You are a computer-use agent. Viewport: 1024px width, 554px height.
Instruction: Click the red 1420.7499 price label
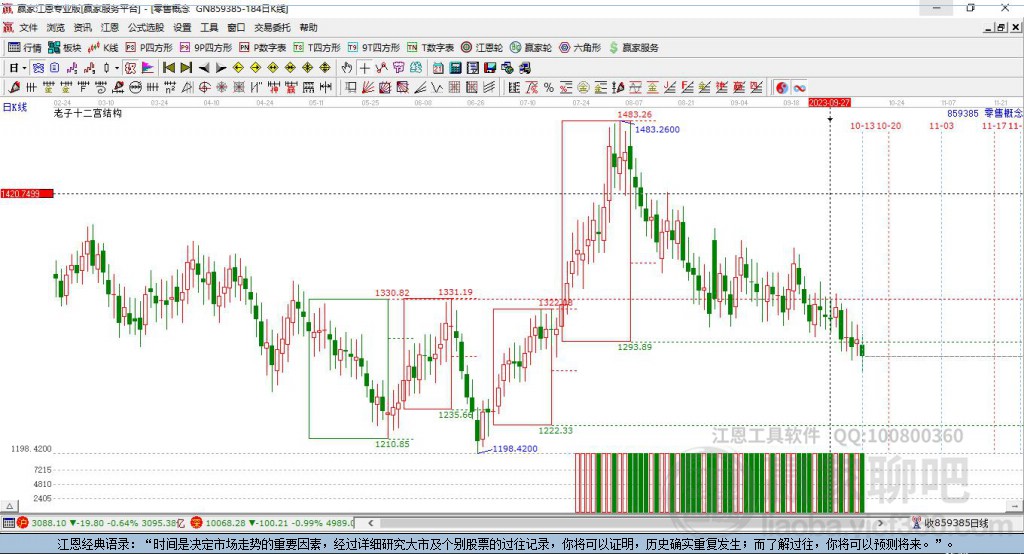point(27,194)
